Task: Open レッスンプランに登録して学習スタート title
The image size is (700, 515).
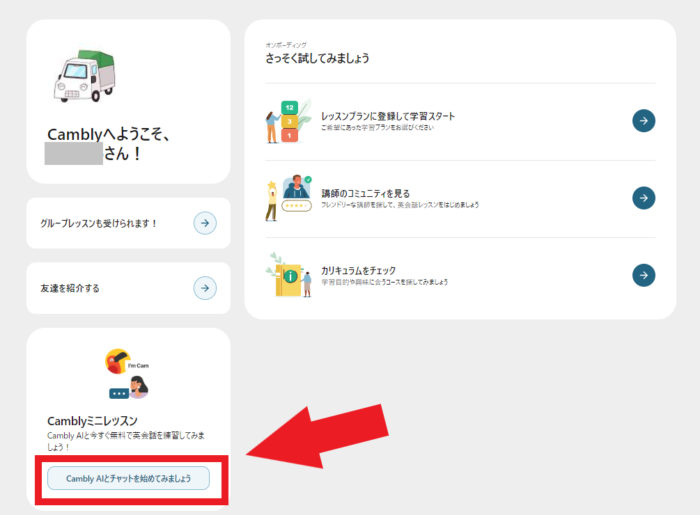Action: [x=388, y=116]
